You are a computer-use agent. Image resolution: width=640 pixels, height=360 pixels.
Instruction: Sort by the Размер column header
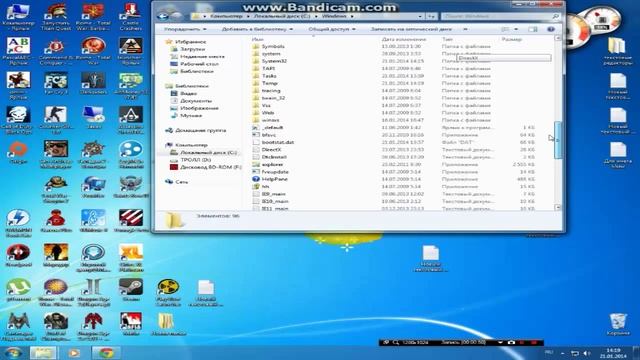pyautogui.click(x=512, y=40)
